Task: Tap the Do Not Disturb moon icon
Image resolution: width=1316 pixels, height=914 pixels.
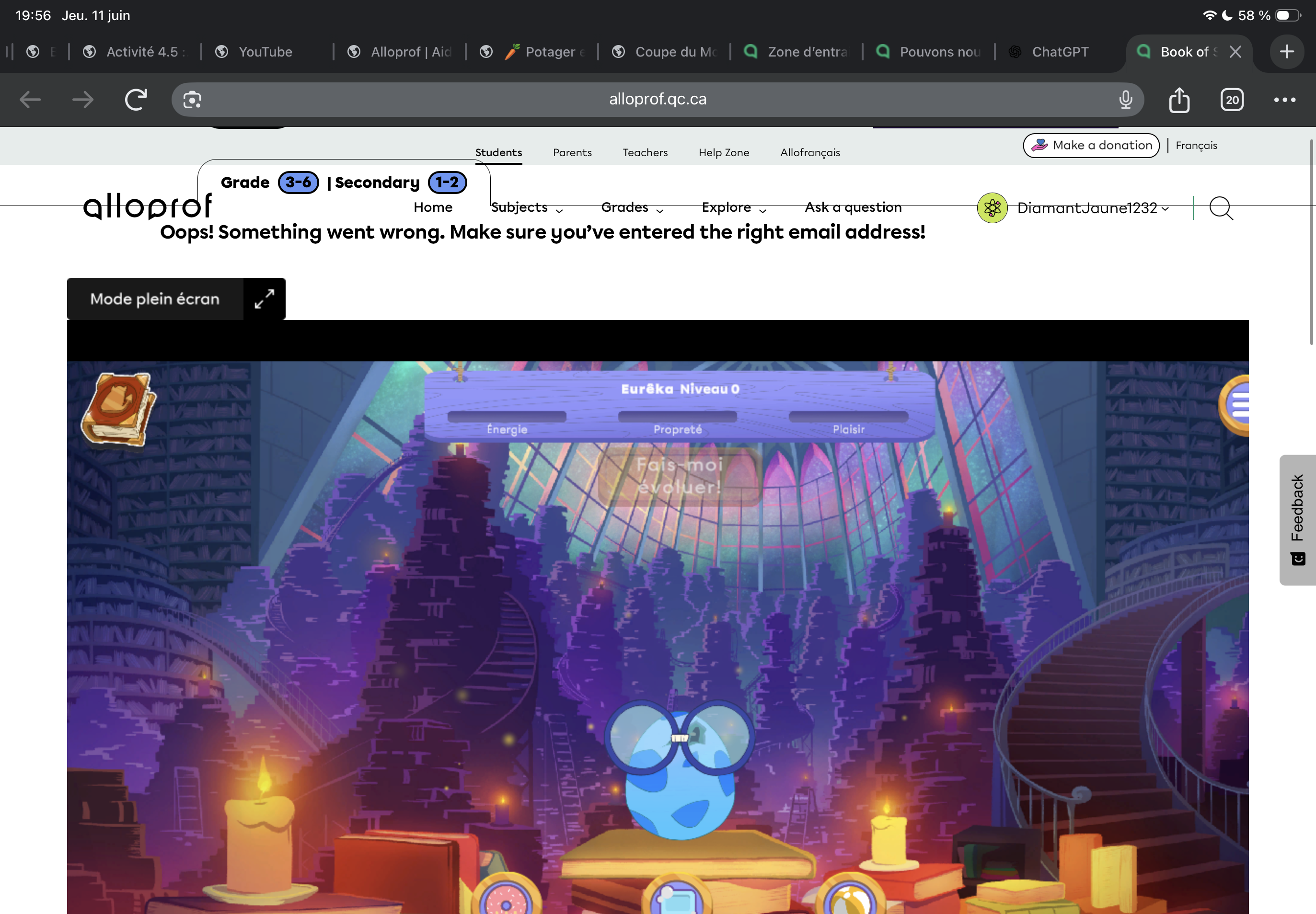Action: [x=1227, y=15]
